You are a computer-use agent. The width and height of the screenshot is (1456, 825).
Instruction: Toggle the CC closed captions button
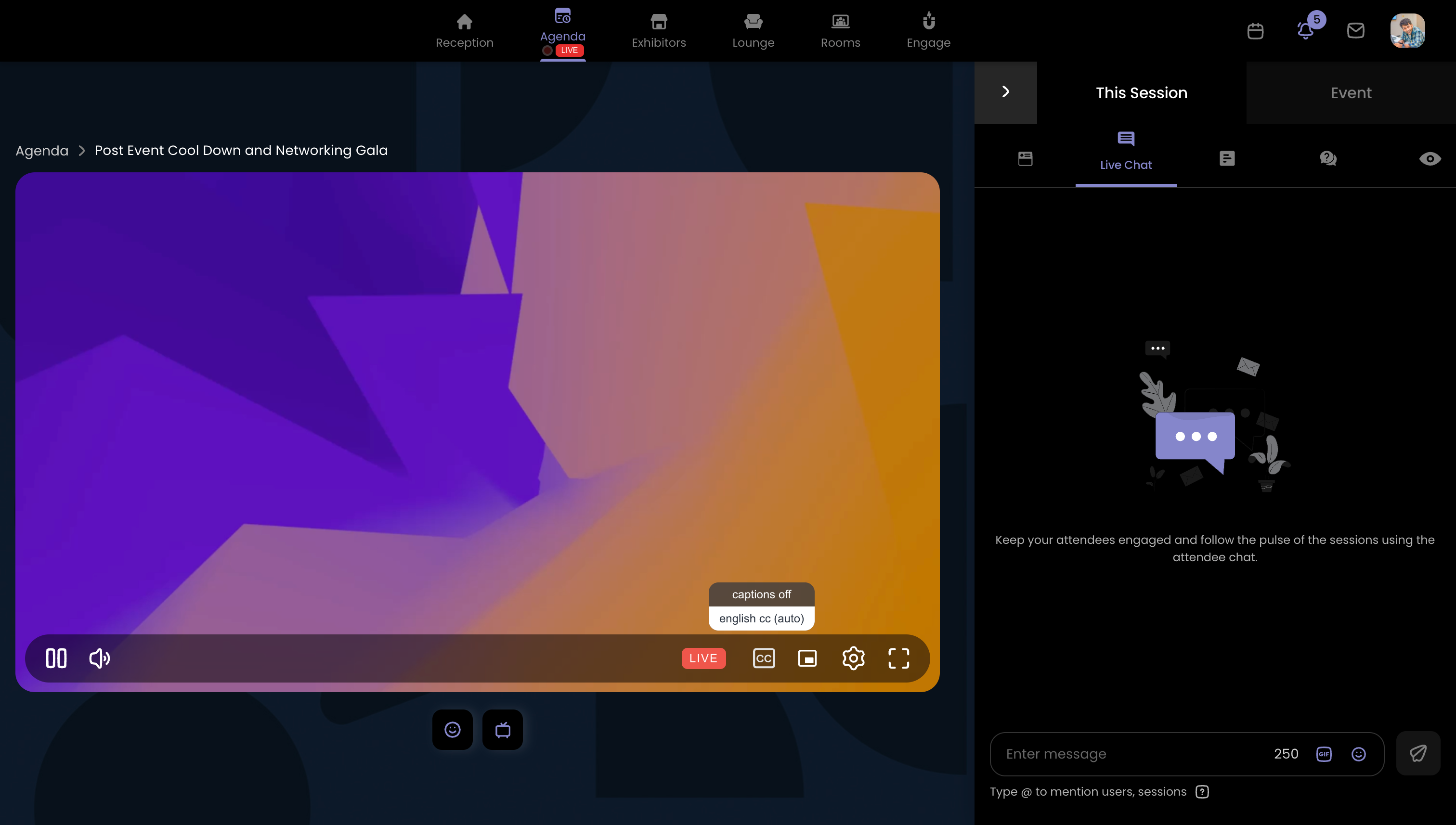coord(764,658)
